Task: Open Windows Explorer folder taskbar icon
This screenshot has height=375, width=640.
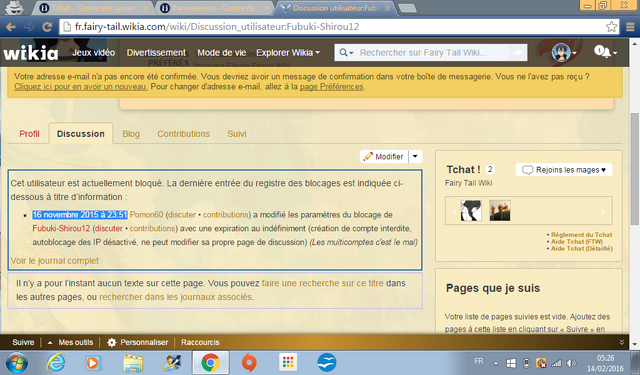Action: [133, 363]
